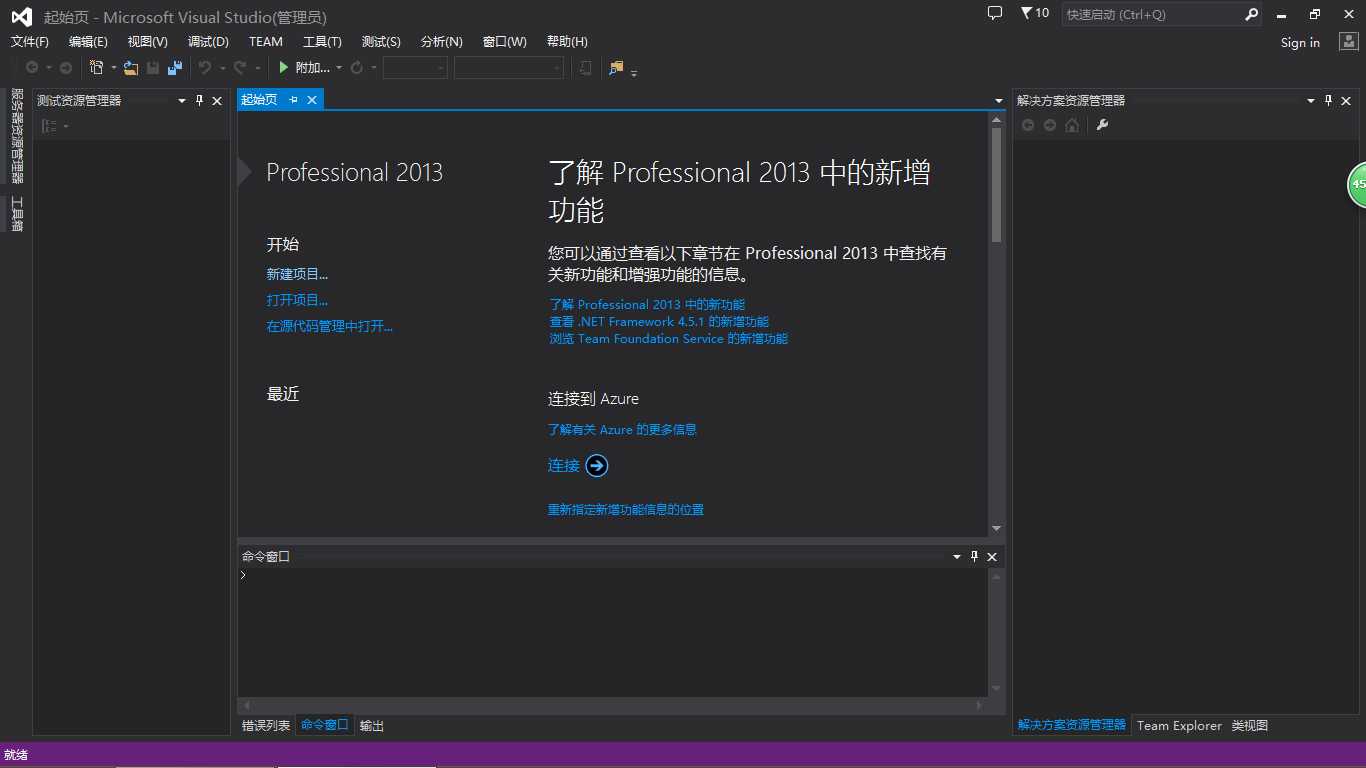The image size is (1366, 768).
Task: Close the 起始页 tab
Action: tap(312, 100)
